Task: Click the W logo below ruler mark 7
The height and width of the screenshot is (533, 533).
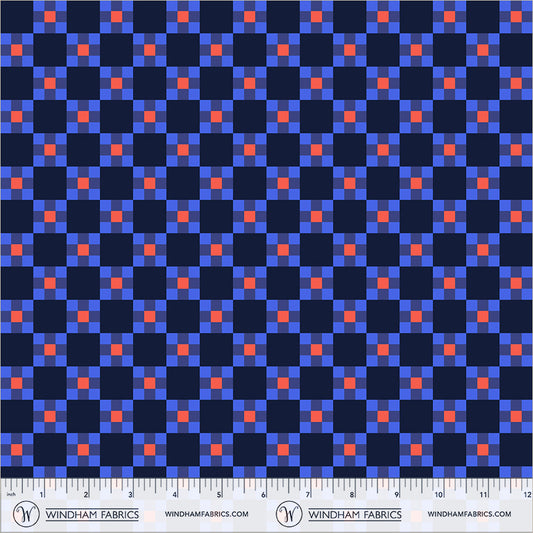Action: 289,514
